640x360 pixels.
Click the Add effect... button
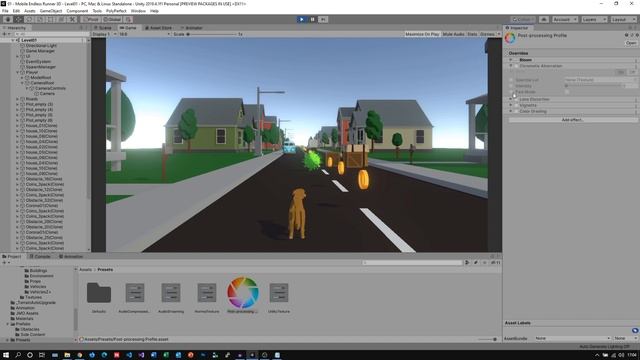(573, 120)
